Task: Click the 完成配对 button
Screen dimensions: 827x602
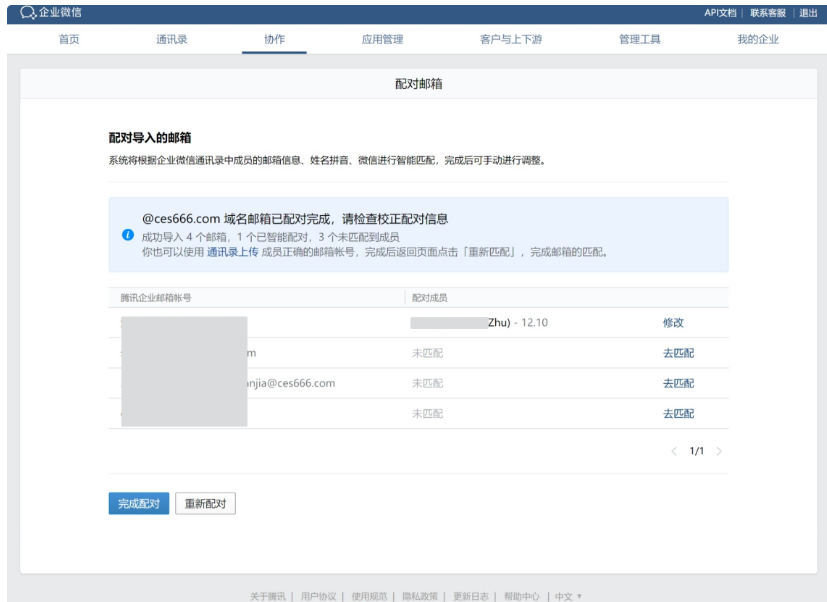Action: tap(140, 505)
